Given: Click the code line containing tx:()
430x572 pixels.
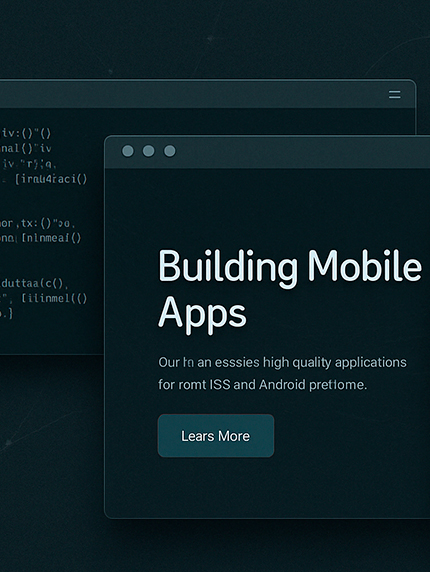Looking at the screenshot, I should pos(37,223).
